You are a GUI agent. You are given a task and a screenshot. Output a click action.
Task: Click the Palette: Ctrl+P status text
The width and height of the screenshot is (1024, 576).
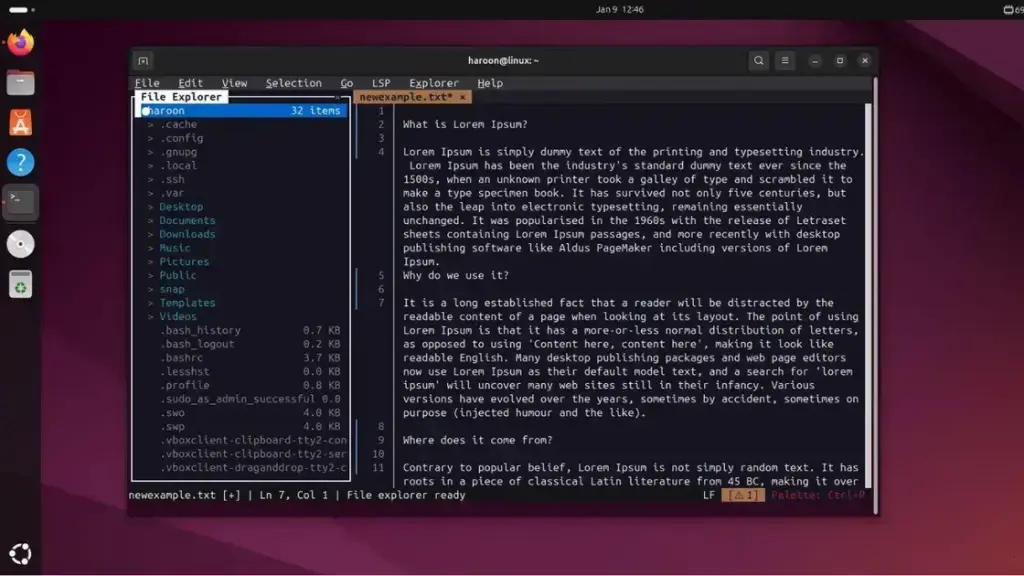point(818,495)
